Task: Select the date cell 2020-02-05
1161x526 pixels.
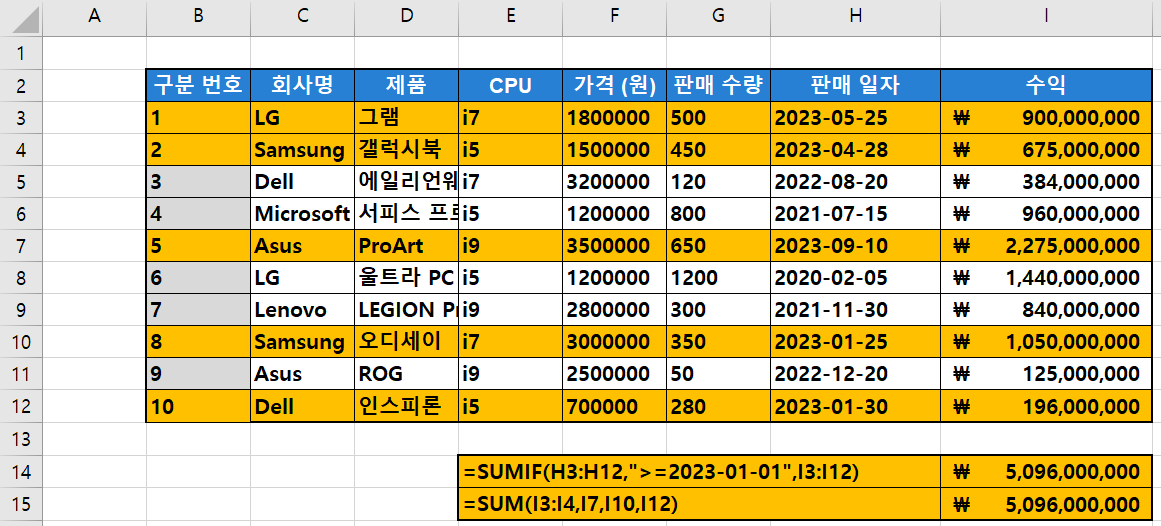Action: pos(855,278)
